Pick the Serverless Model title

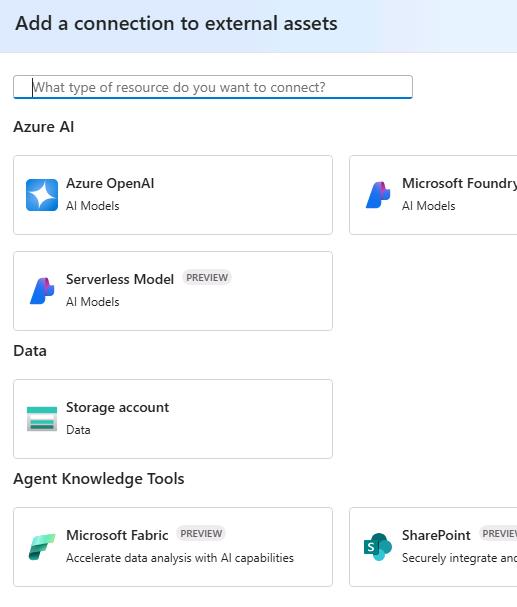pos(120,279)
